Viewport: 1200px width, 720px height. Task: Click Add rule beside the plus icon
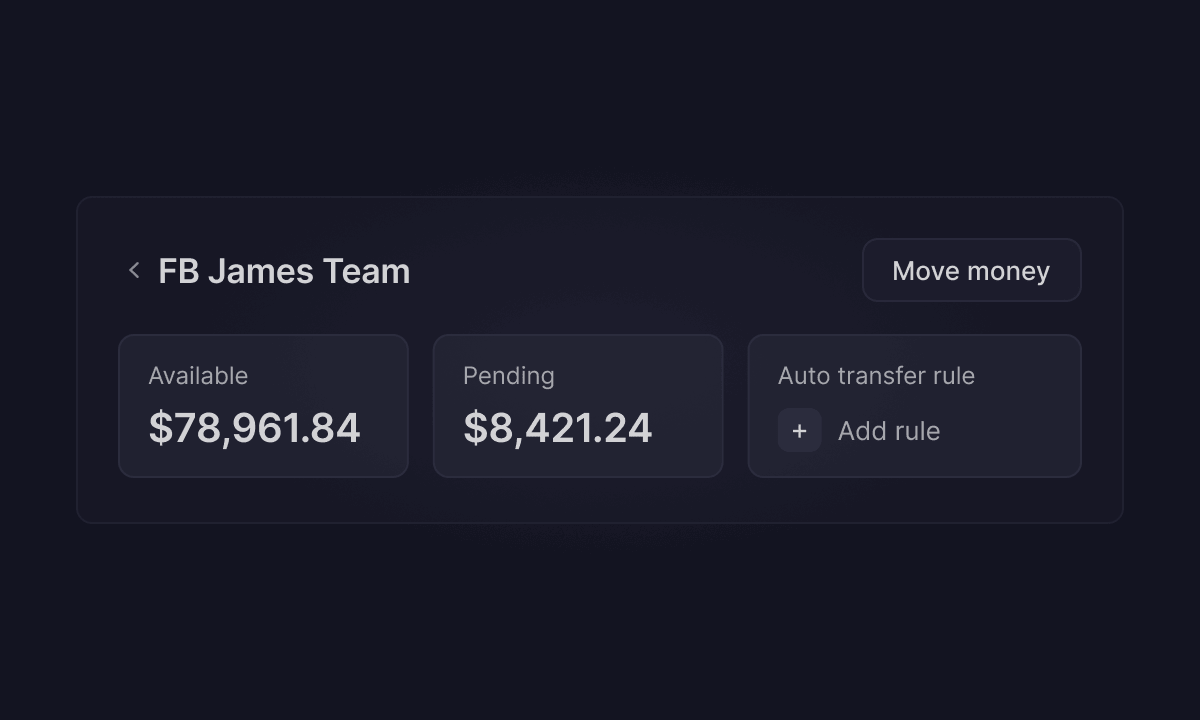point(889,431)
